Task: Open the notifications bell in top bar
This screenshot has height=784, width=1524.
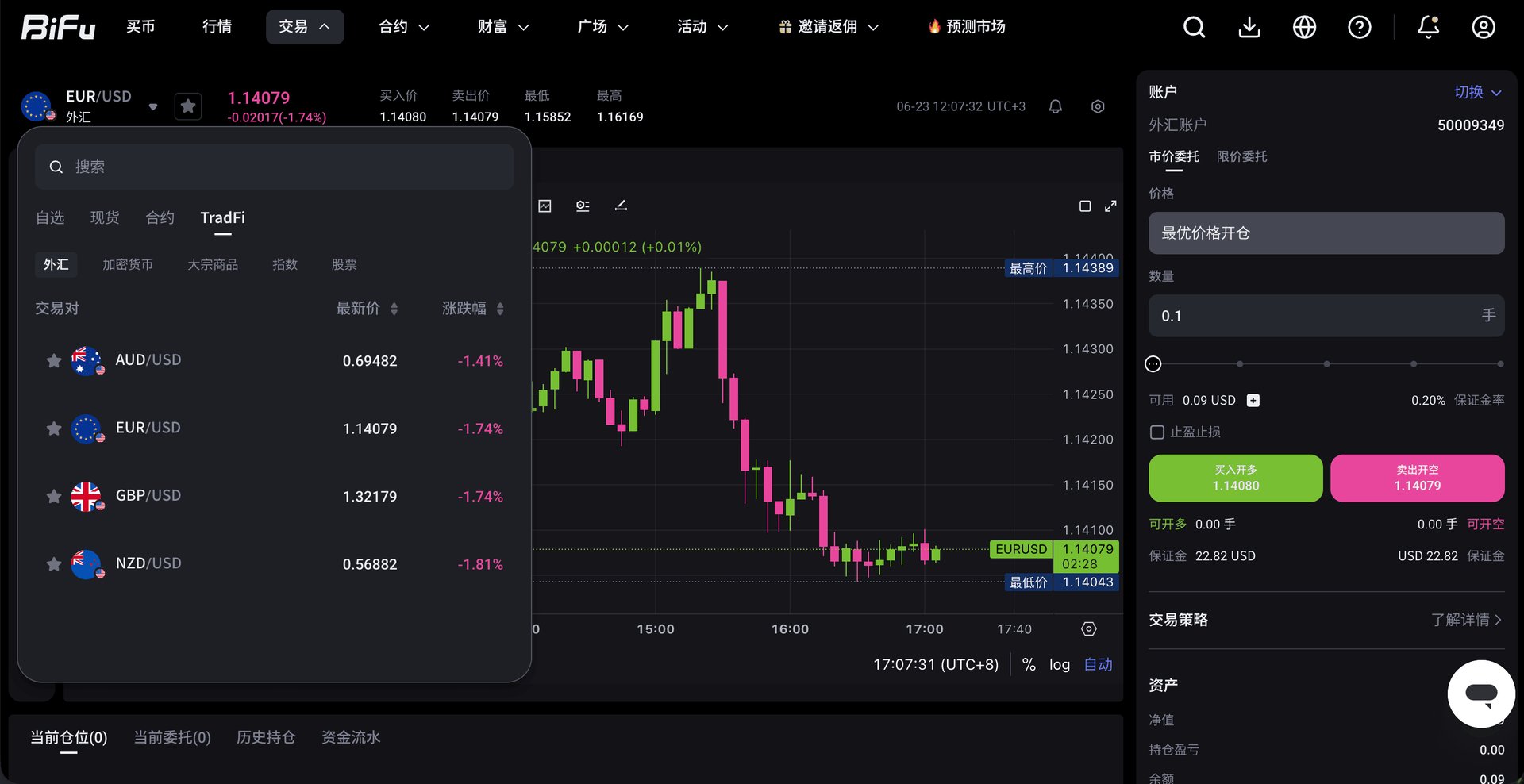Action: click(x=1428, y=27)
